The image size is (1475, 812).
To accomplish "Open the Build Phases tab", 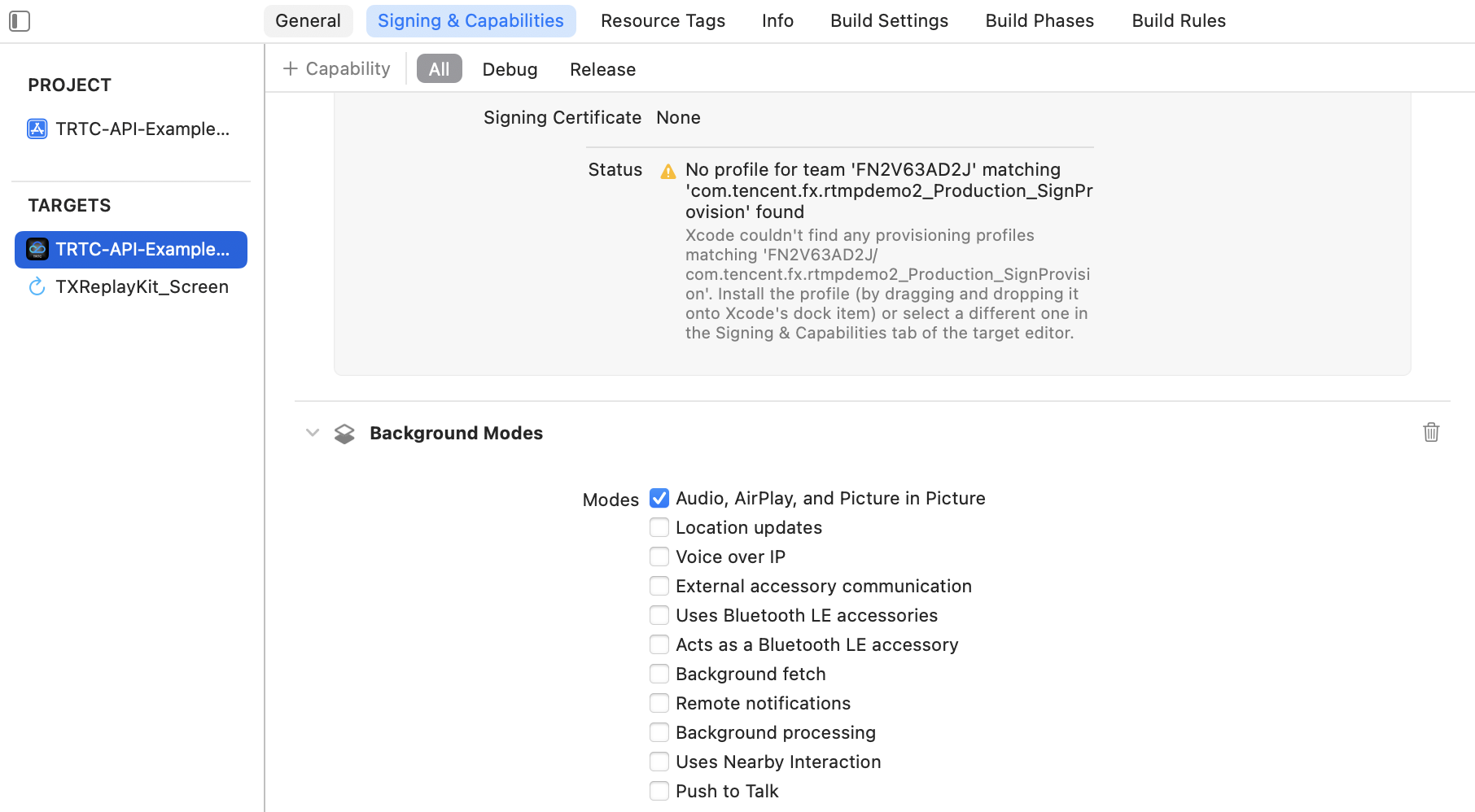I will (1040, 21).
